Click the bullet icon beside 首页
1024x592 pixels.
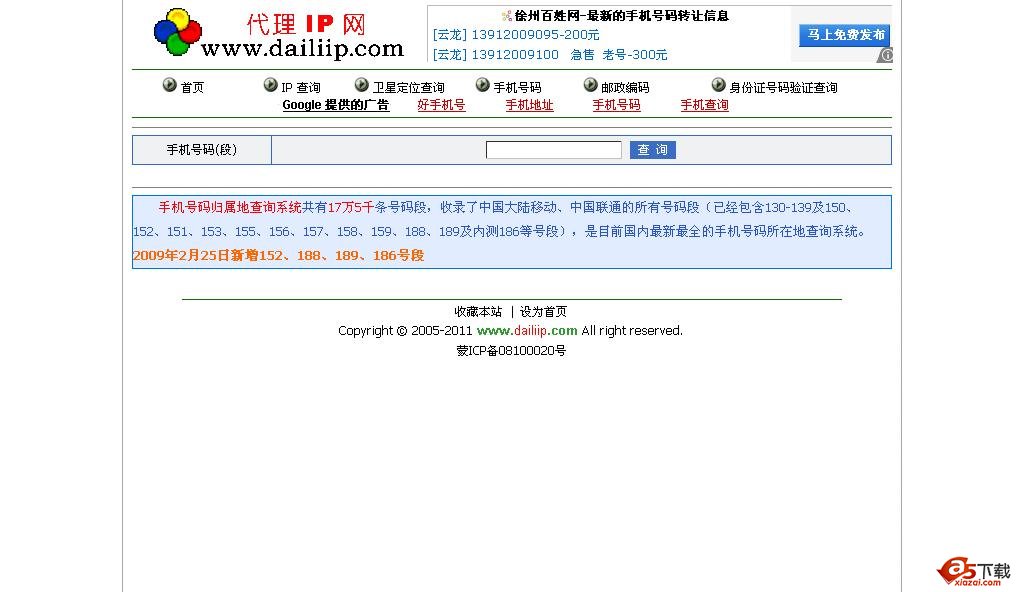[169, 85]
